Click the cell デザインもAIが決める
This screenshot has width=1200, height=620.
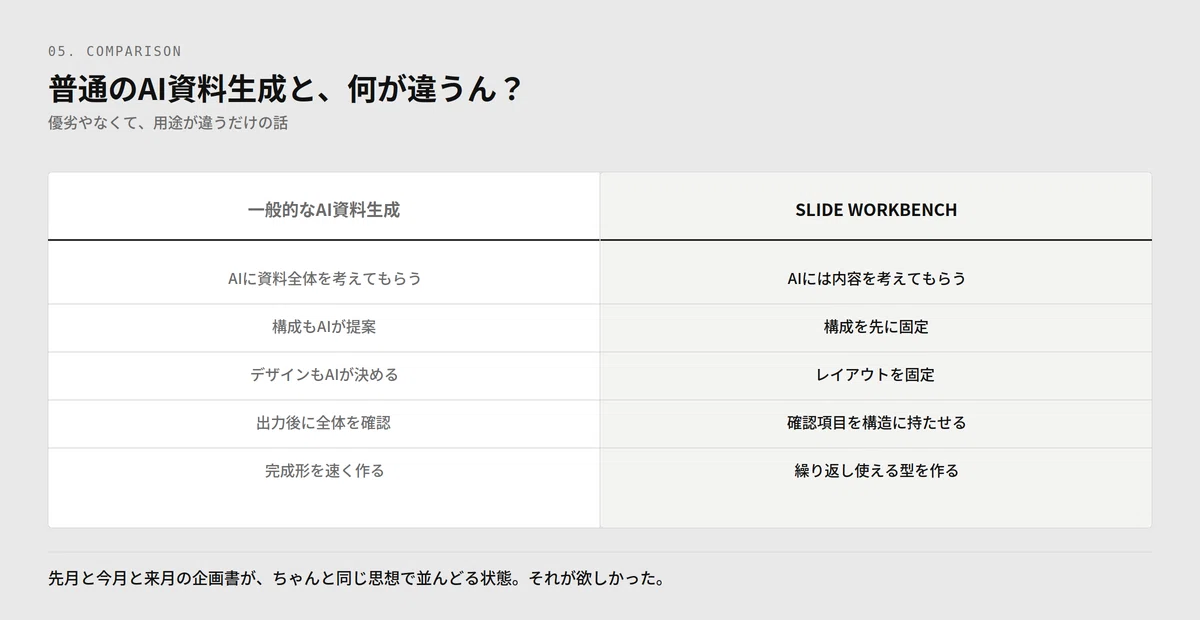tap(324, 375)
